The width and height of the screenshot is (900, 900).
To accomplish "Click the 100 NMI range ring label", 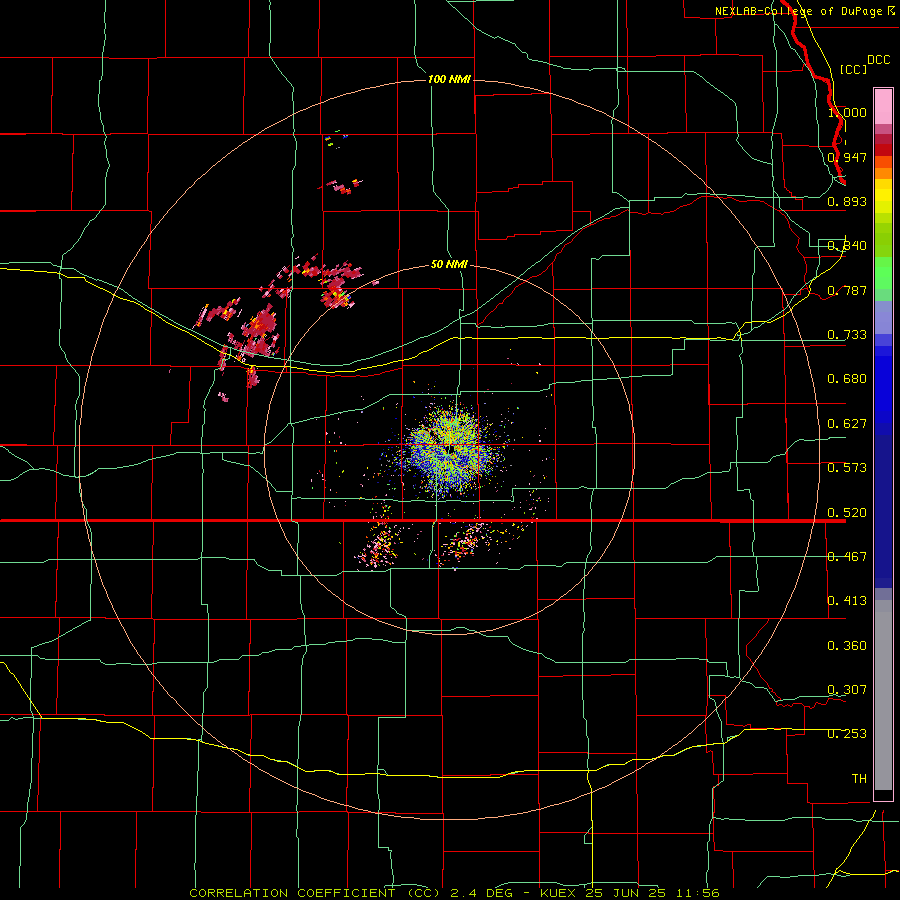I will 449,79.
